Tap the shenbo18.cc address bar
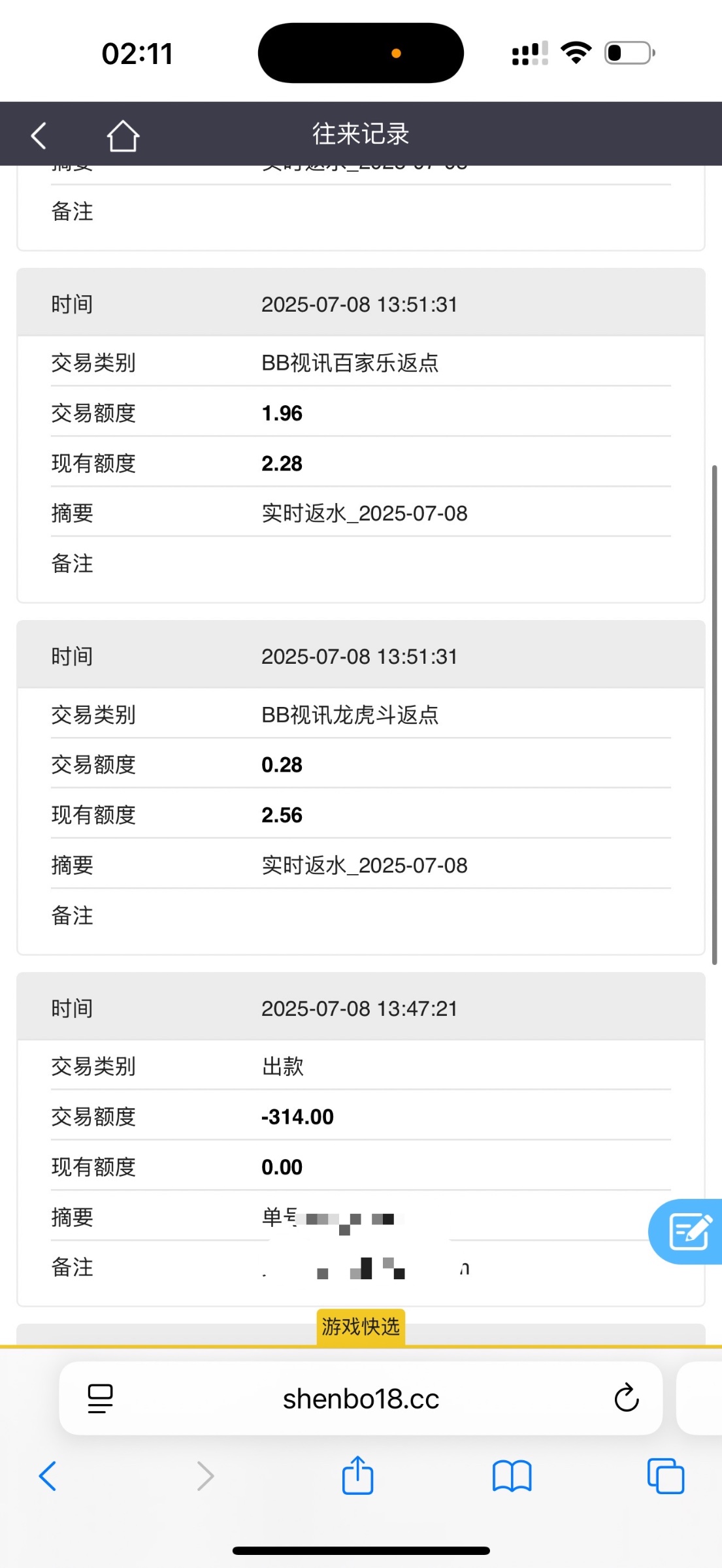The height and width of the screenshot is (1568, 722). [x=361, y=1399]
